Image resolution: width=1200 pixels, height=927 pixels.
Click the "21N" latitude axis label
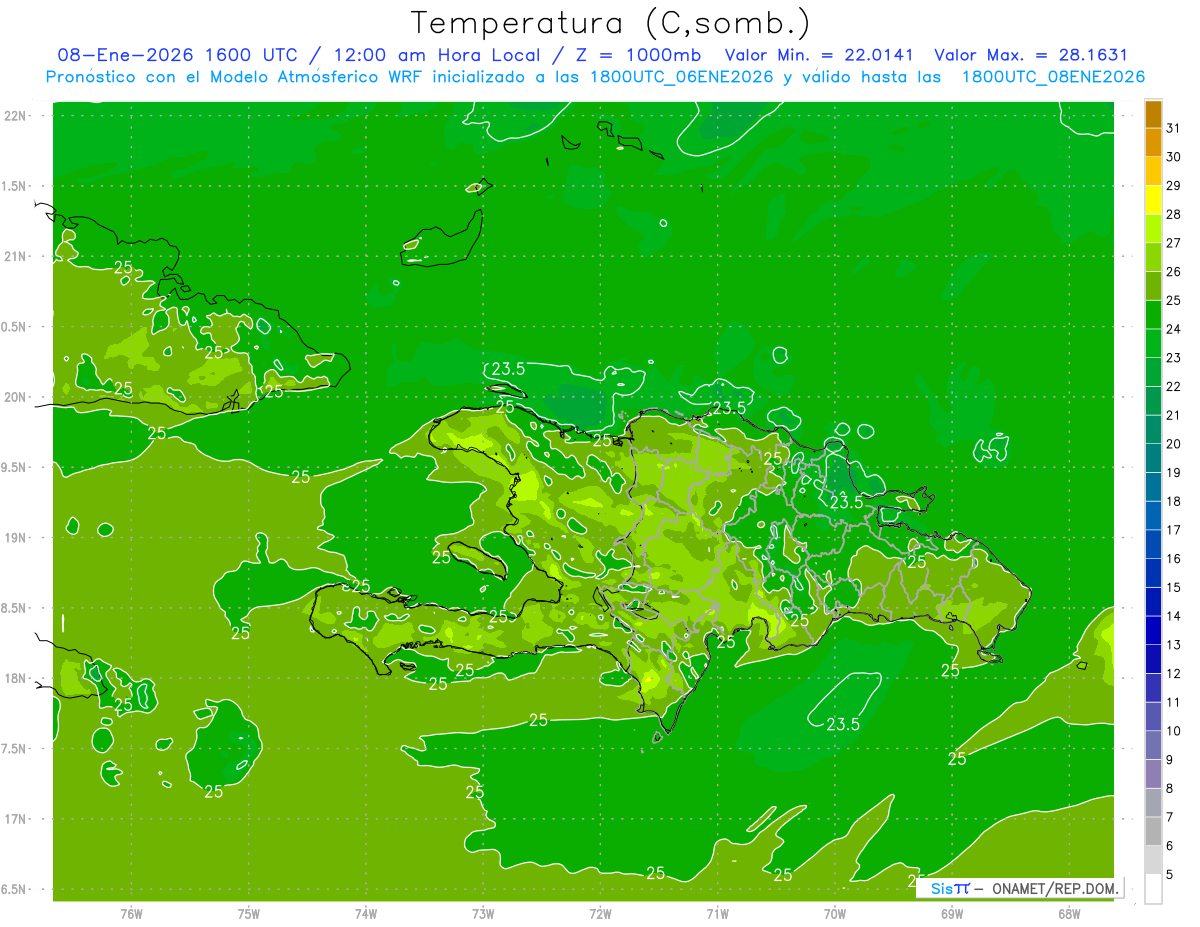(14, 256)
